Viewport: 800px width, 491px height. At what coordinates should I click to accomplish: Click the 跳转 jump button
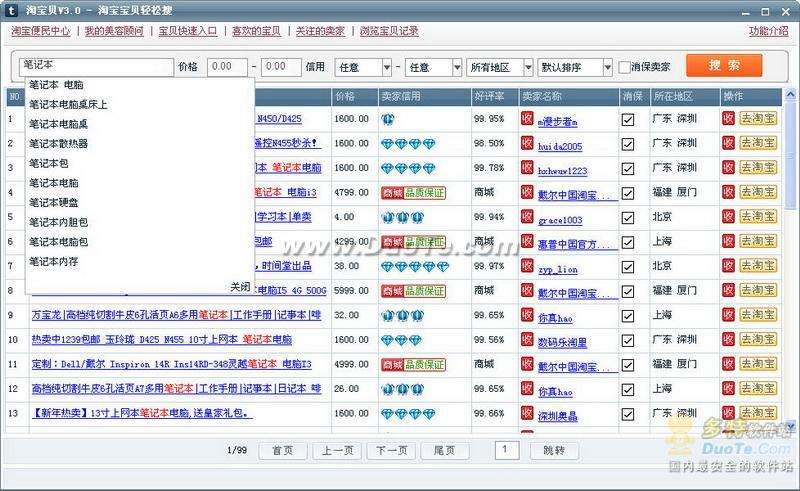[x=554, y=451]
